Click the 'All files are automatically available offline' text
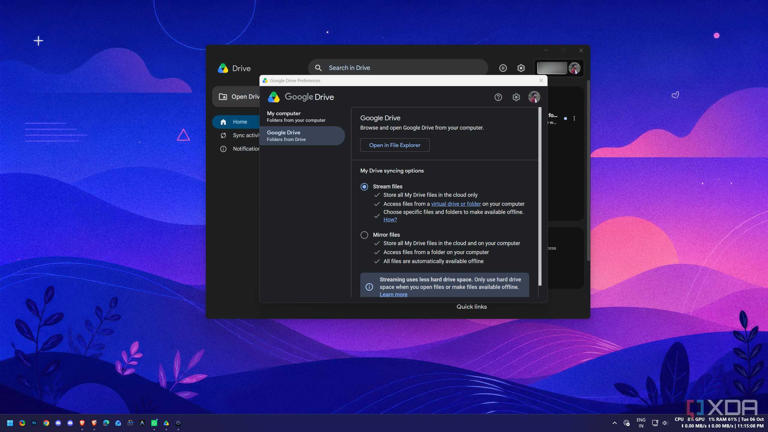This screenshot has height=432, width=768. click(433, 261)
